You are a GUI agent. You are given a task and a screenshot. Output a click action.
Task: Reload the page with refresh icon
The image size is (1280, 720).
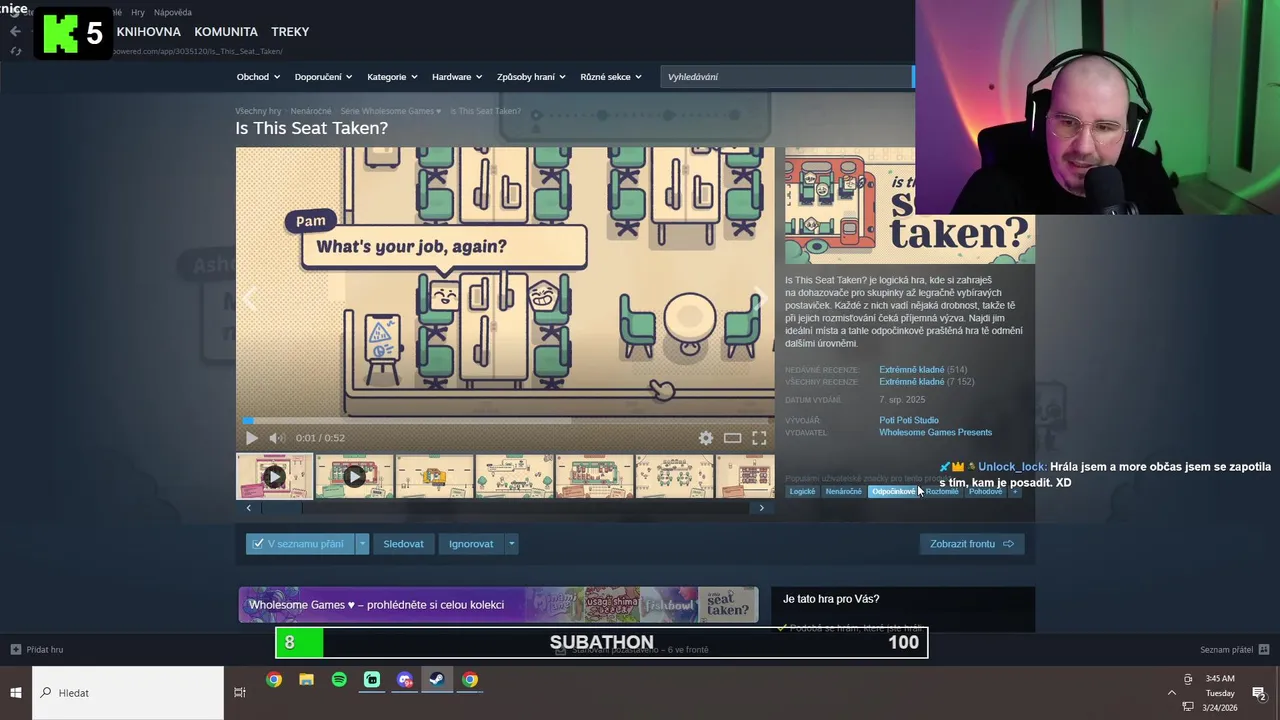[15, 51]
